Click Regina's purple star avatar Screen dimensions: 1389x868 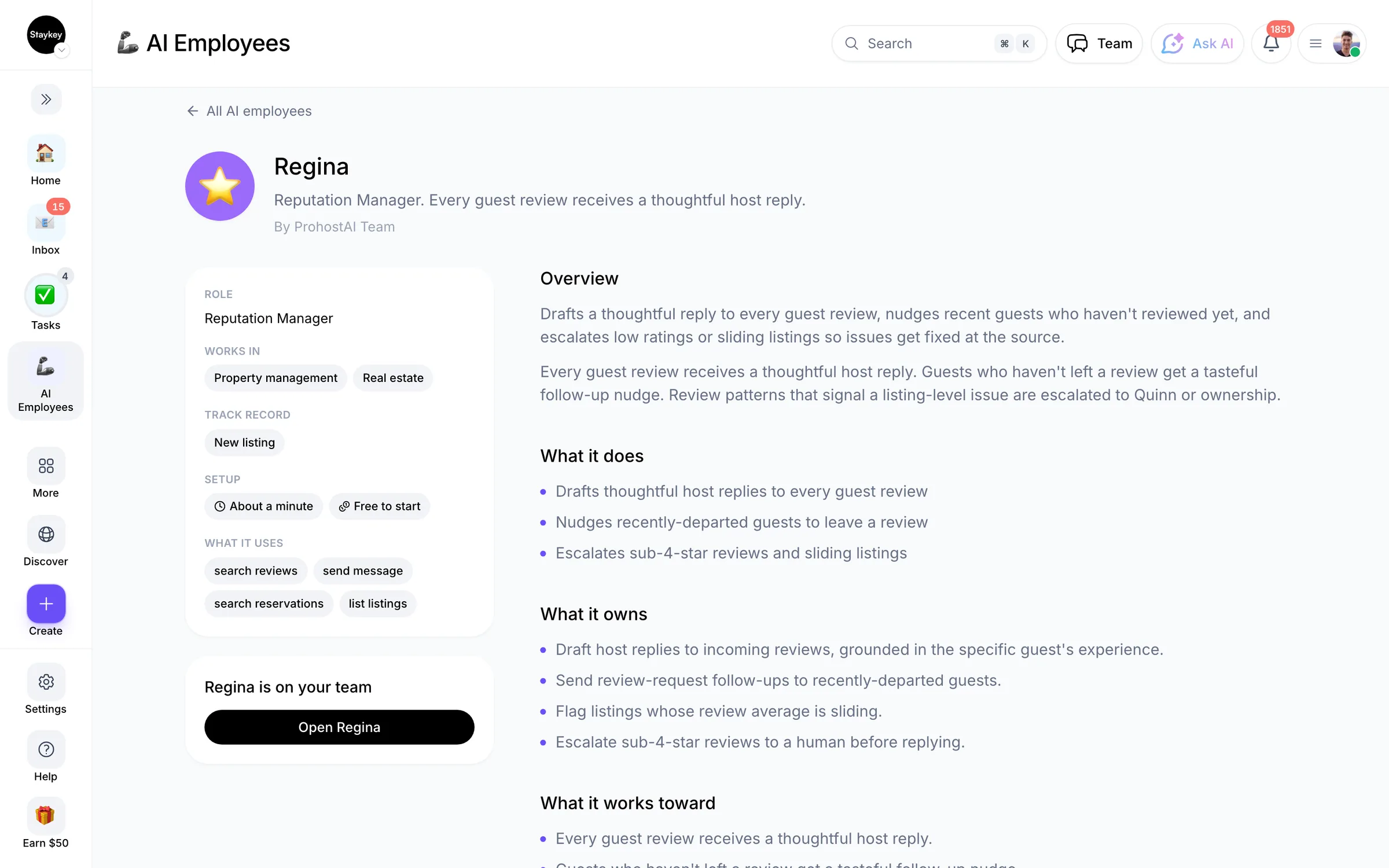220,186
